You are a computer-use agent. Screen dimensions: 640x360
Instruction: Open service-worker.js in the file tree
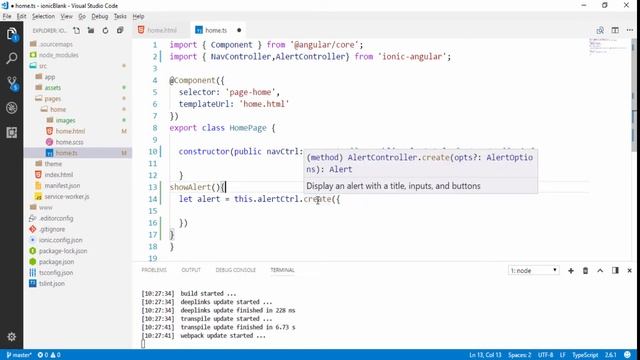pyautogui.click(x=78, y=196)
